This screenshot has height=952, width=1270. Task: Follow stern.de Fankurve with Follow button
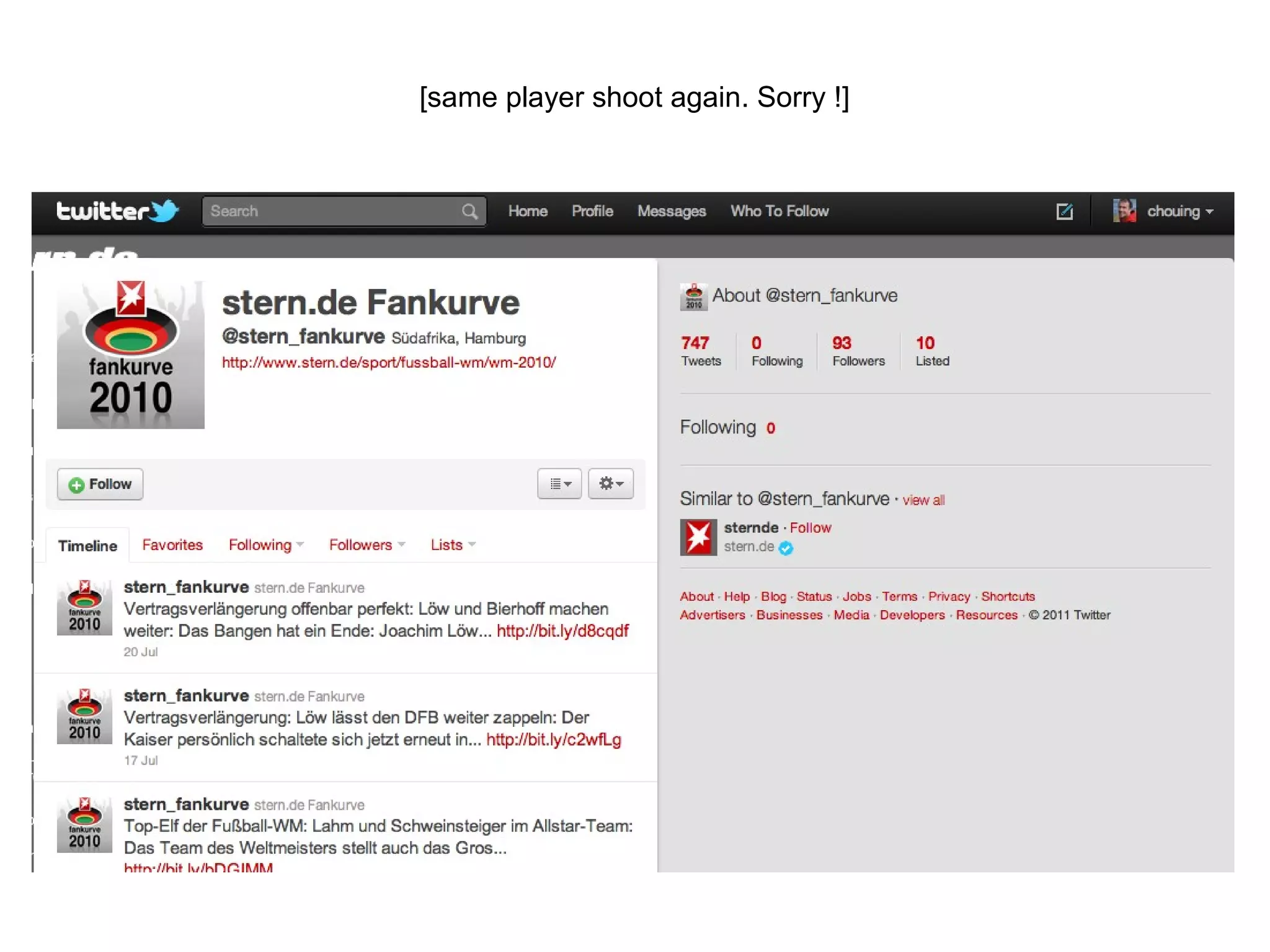[x=100, y=484]
